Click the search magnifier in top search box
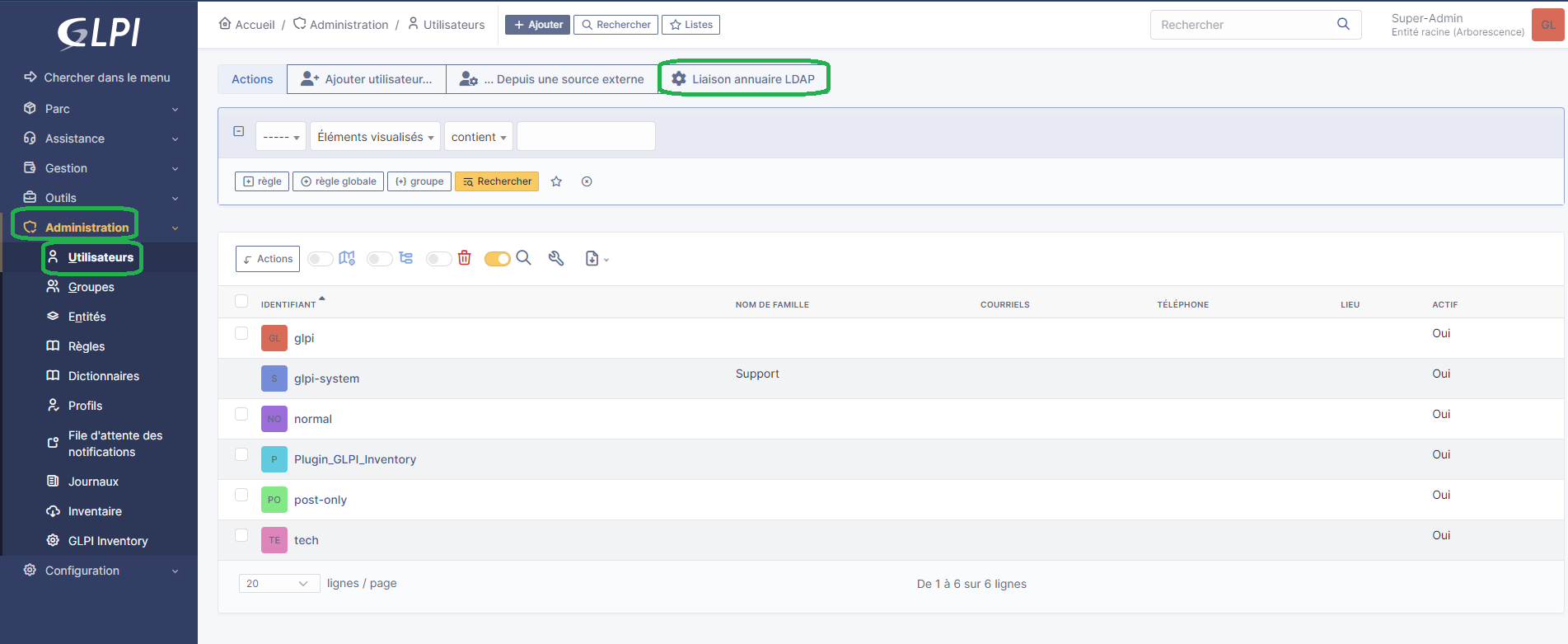The image size is (1568, 644). pos(1343,24)
